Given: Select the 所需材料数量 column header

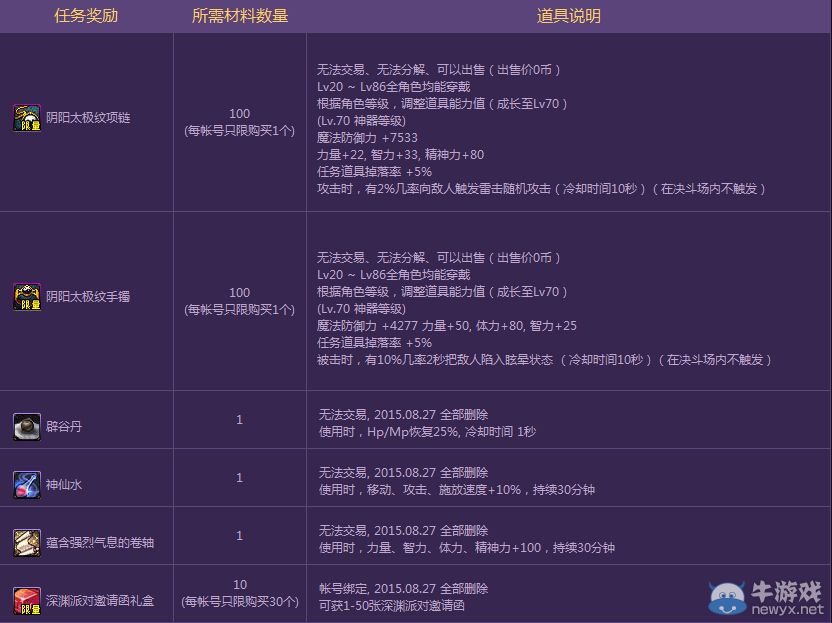Looking at the screenshot, I should [239, 17].
